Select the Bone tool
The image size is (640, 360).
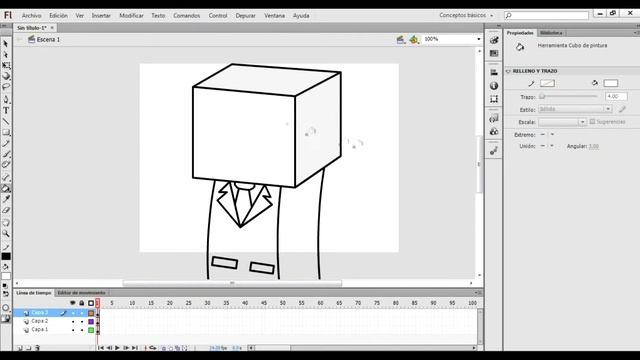pyautogui.click(x=6, y=178)
